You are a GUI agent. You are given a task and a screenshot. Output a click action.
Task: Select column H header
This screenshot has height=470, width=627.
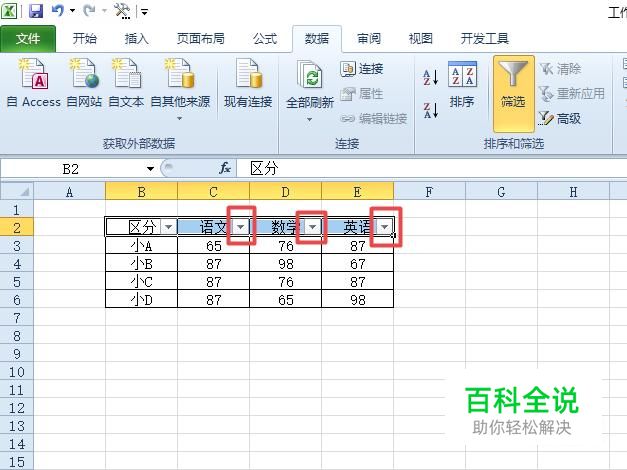click(x=573, y=192)
